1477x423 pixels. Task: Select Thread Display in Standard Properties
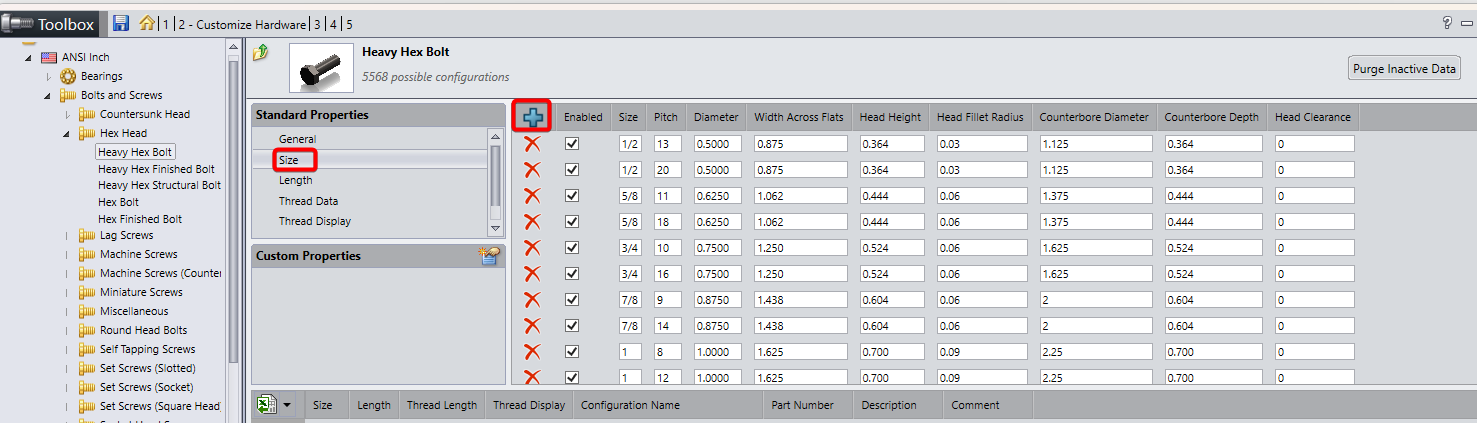coord(315,221)
